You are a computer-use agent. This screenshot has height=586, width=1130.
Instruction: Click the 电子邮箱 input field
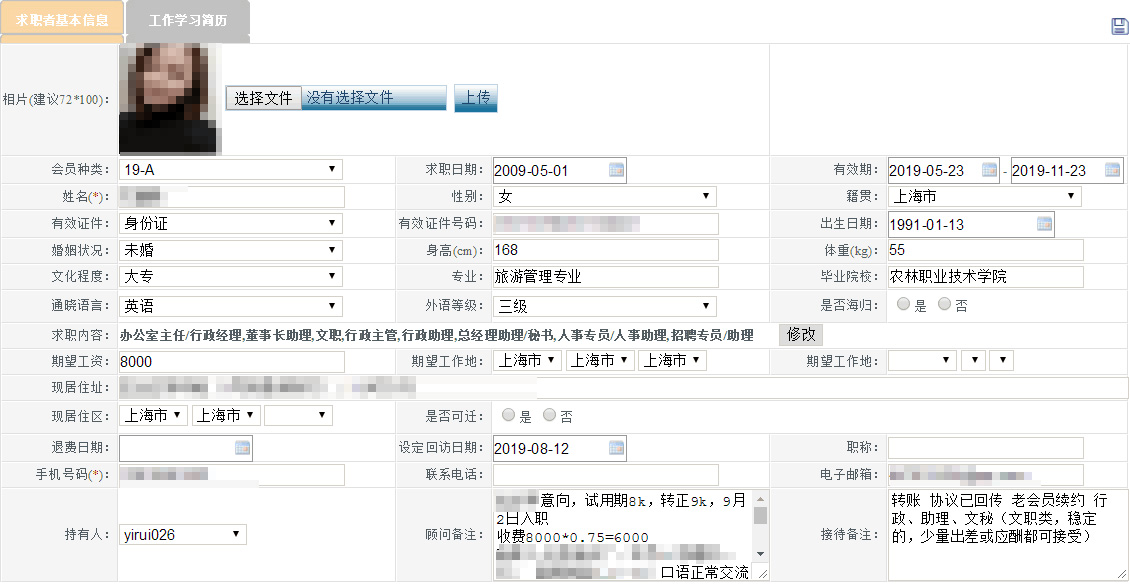[x=986, y=475]
